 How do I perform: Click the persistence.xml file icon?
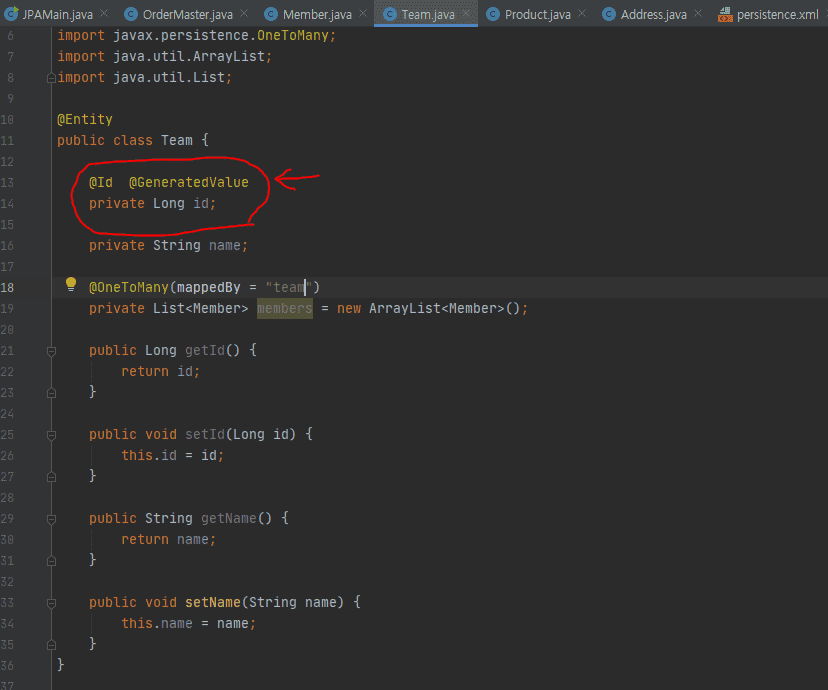pyautogui.click(x=725, y=14)
